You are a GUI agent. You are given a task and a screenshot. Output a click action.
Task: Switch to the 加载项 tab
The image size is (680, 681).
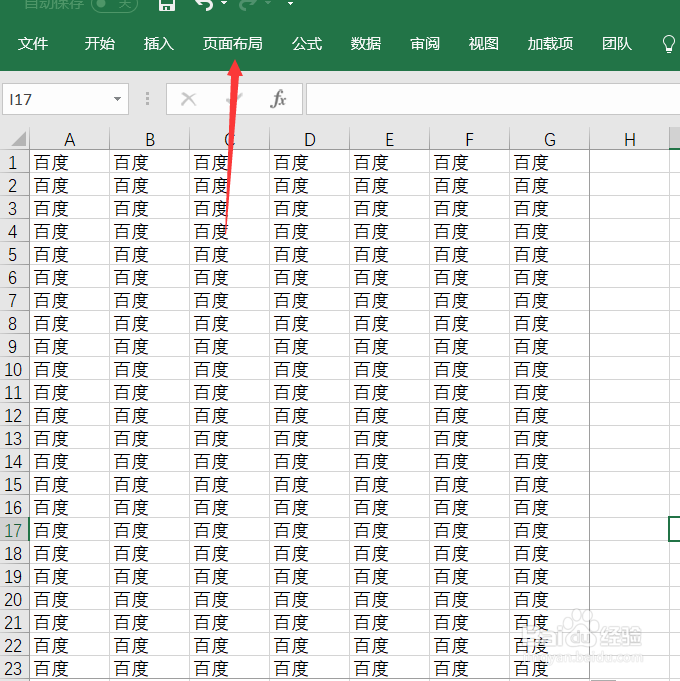coord(551,44)
